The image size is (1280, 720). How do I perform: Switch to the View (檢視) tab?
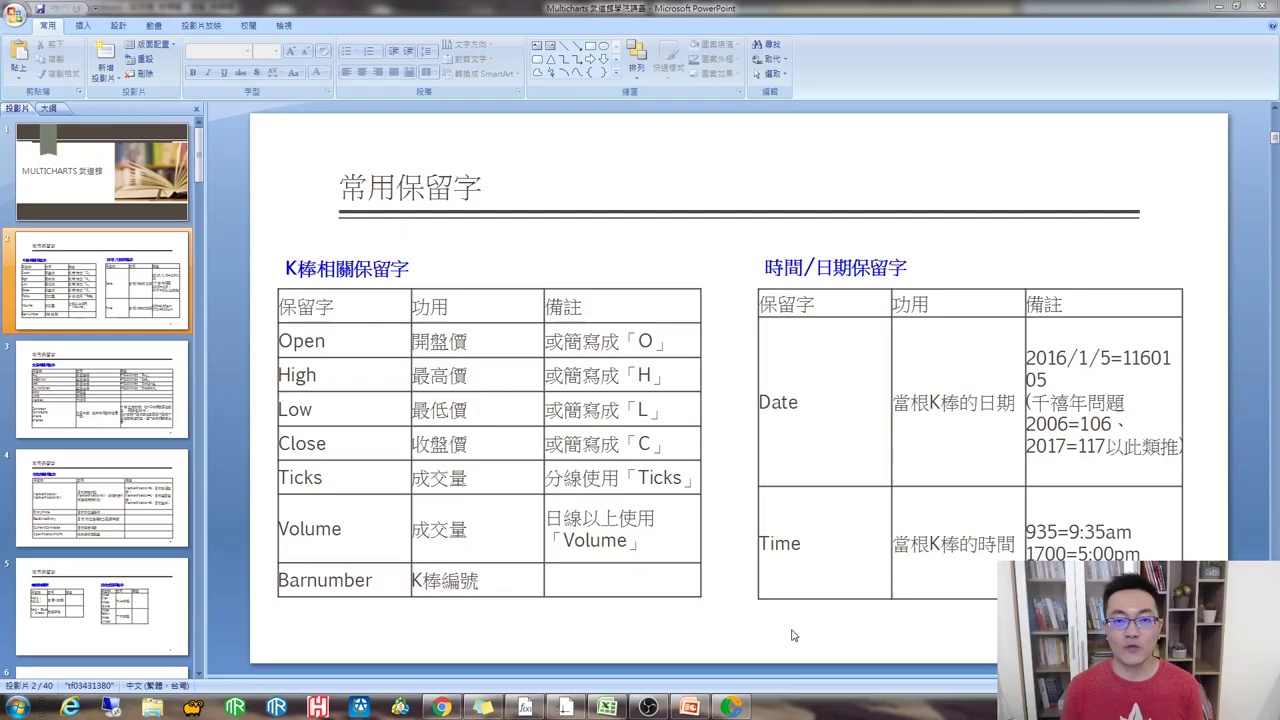pyautogui.click(x=284, y=26)
